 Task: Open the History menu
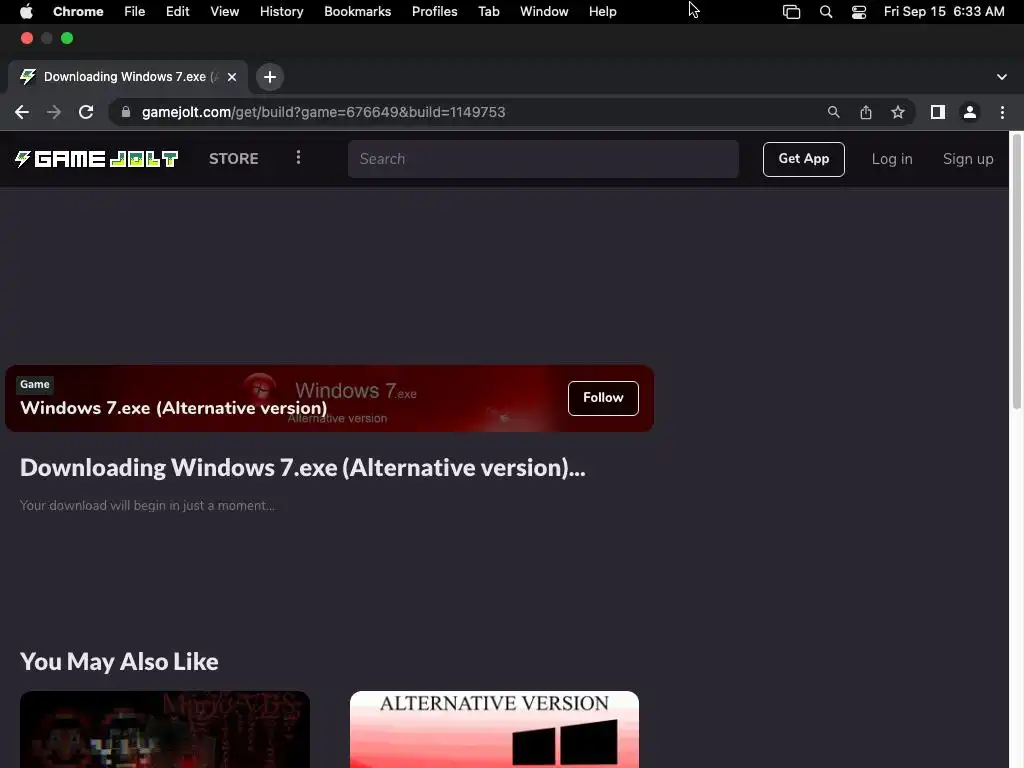pyautogui.click(x=281, y=12)
